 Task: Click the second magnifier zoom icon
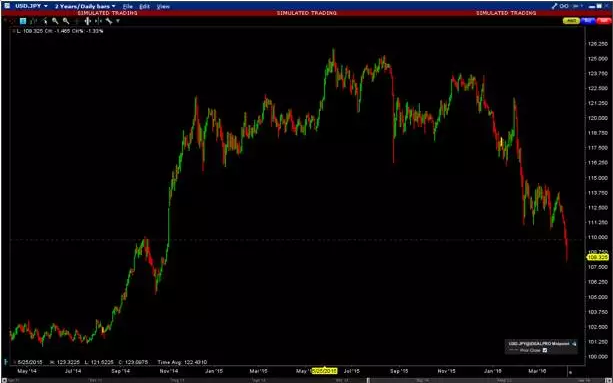(66, 21)
